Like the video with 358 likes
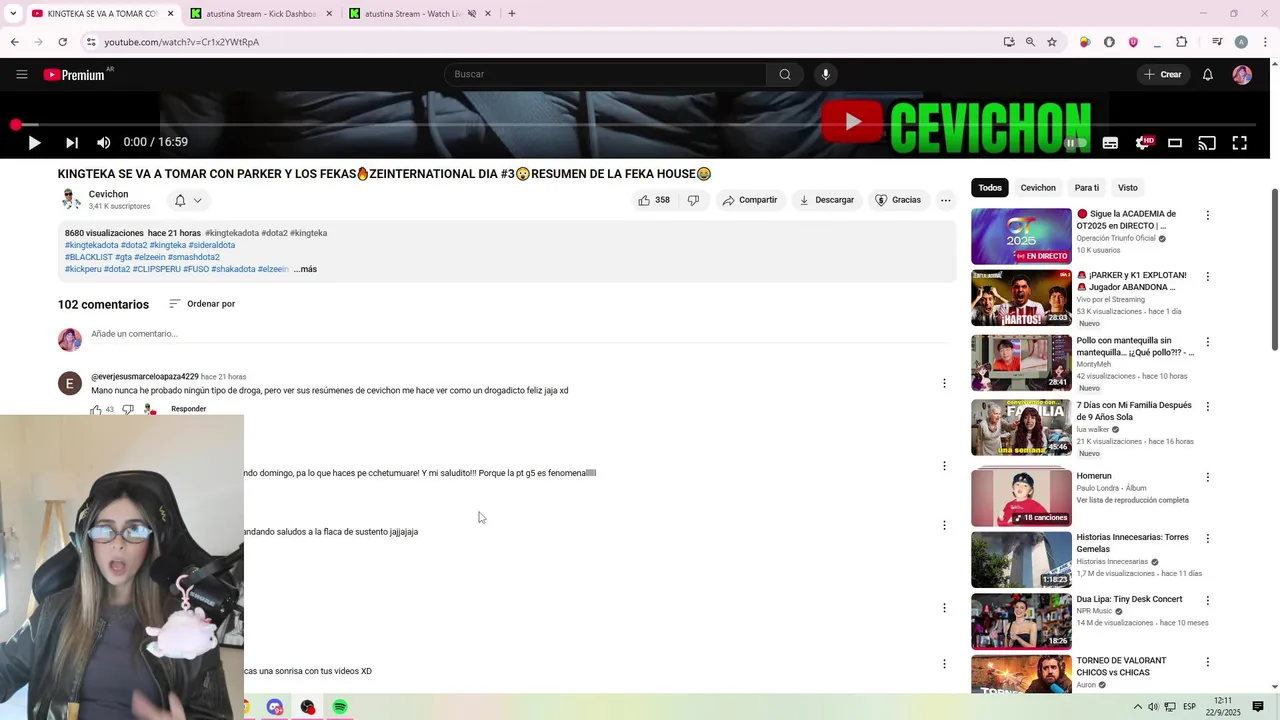Image resolution: width=1280 pixels, height=720 pixels. 654,200
